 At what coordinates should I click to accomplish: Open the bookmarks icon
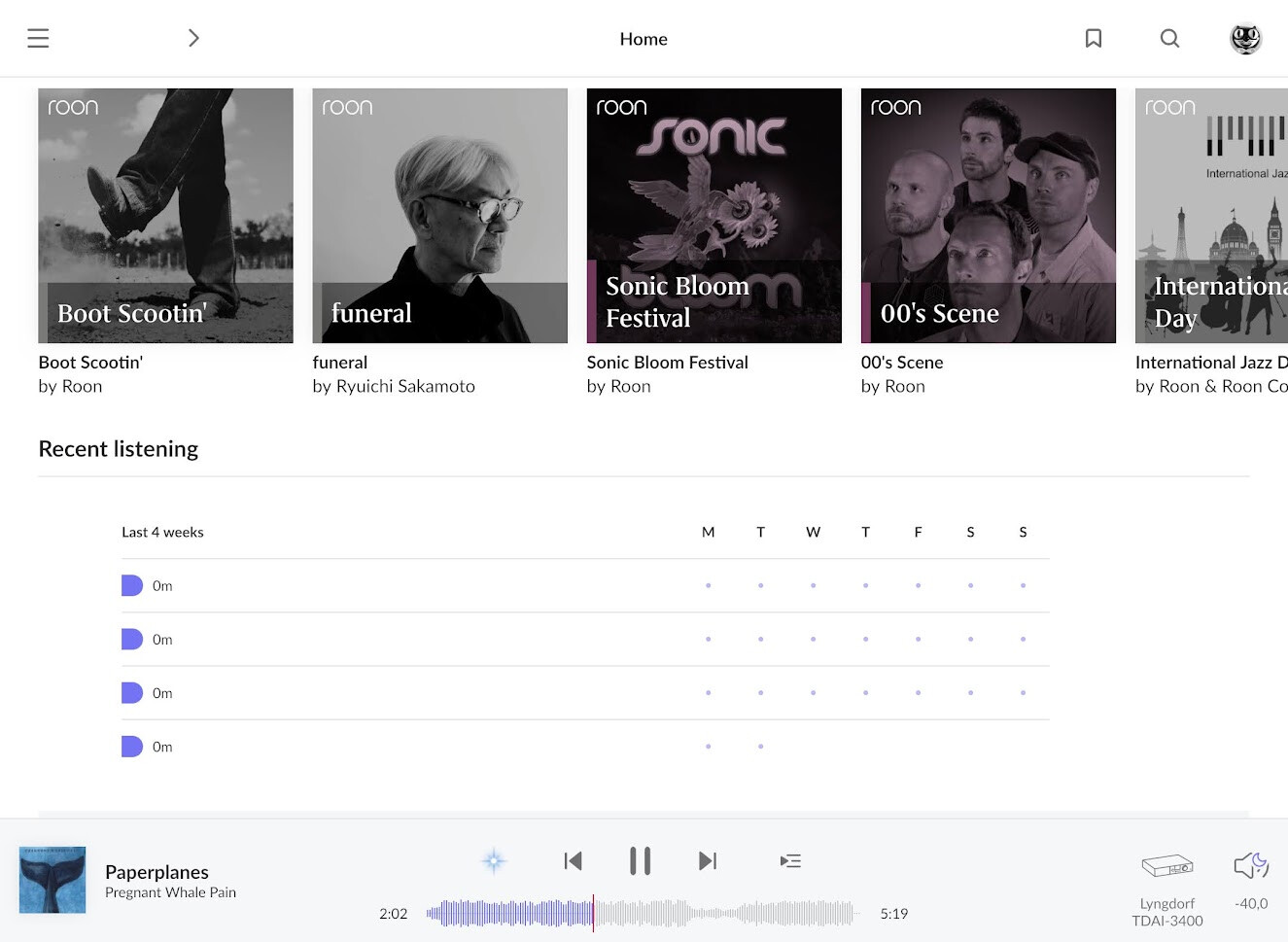tap(1094, 38)
